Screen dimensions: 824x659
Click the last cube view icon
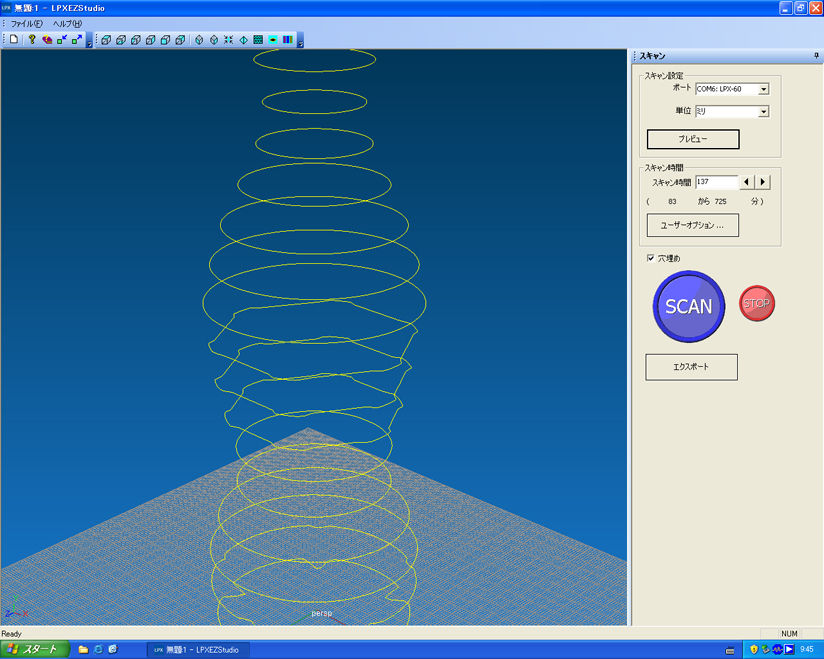click(x=181, y=40)
